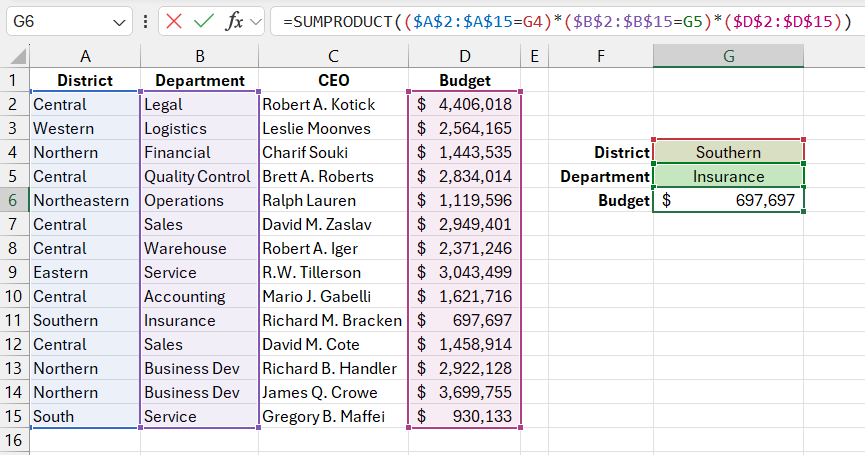Select the Quality Control cell
865x455 pixels.
click(x=200, y=176)
